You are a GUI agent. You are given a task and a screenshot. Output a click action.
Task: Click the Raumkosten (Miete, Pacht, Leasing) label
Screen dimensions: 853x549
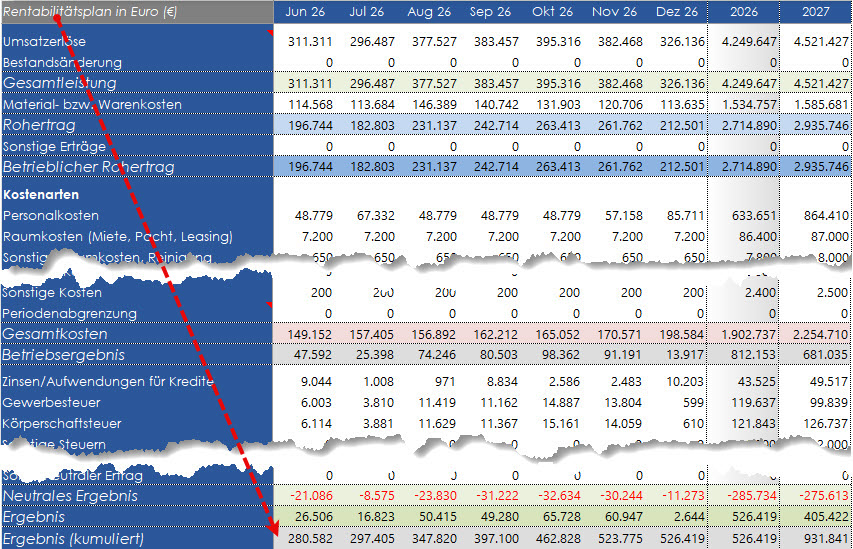point(118,237)
